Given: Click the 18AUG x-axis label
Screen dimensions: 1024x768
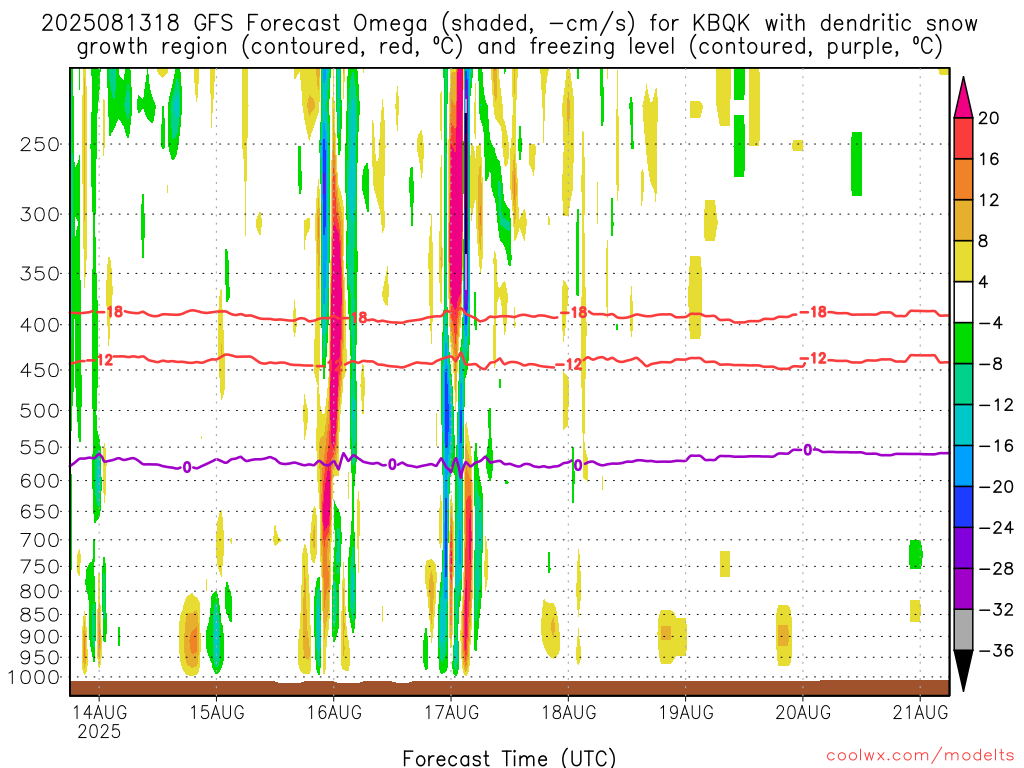Looking at the screenshot, I should click(x=568, y=712).
